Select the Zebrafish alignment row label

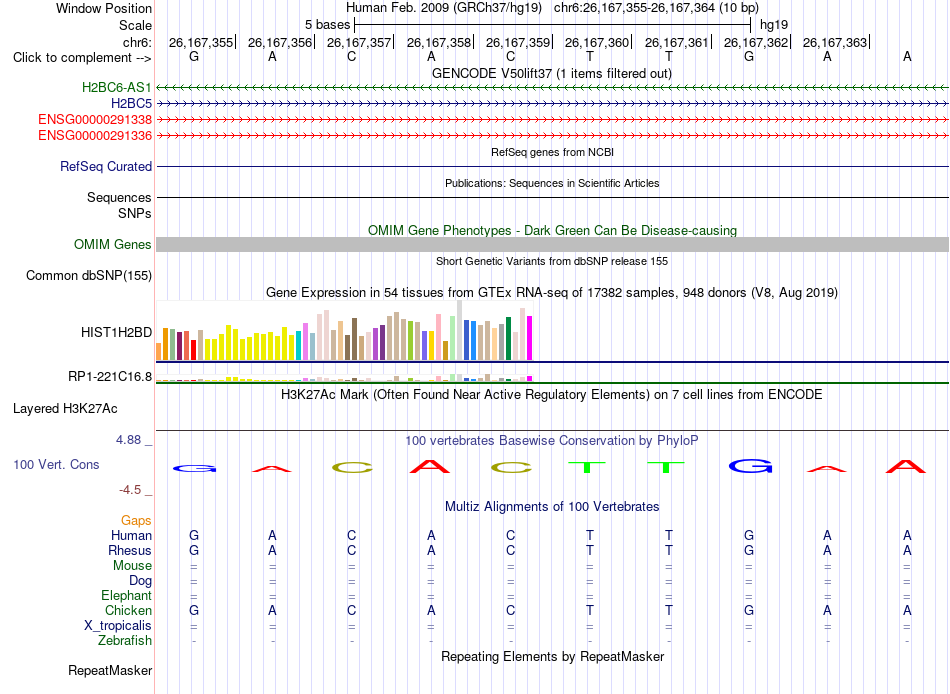[125, 641]
